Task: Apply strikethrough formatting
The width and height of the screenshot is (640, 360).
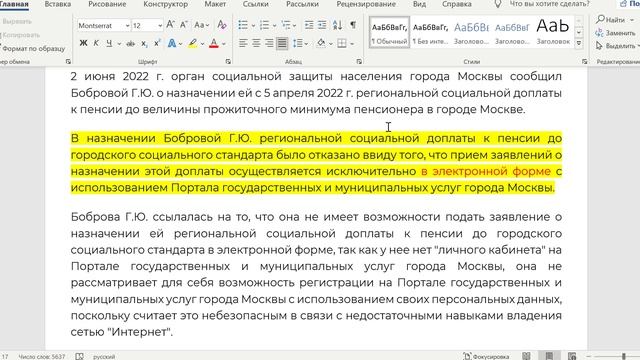Action: [131, 43]
